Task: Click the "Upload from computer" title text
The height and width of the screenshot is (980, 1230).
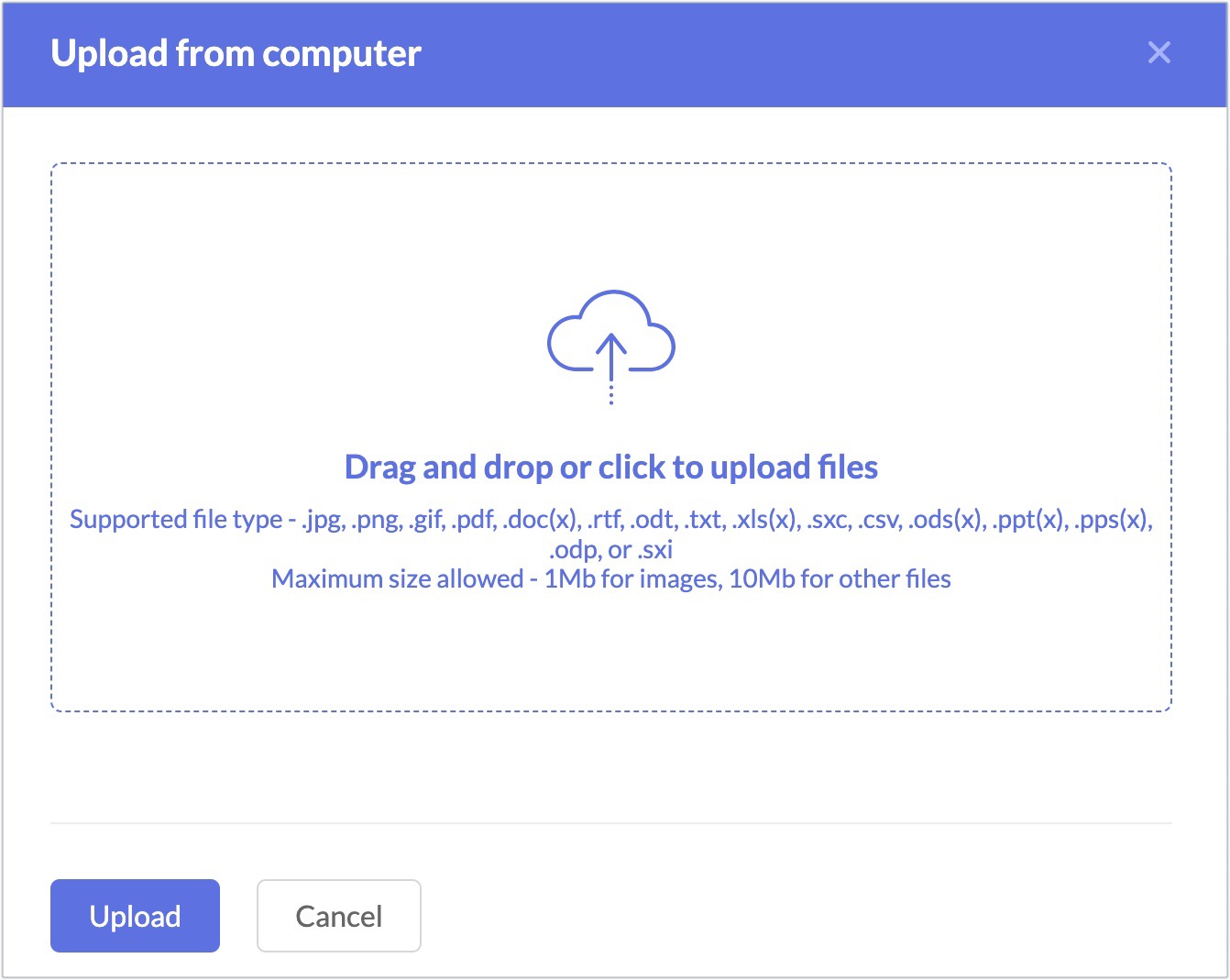Action: (x=236, y=53)
